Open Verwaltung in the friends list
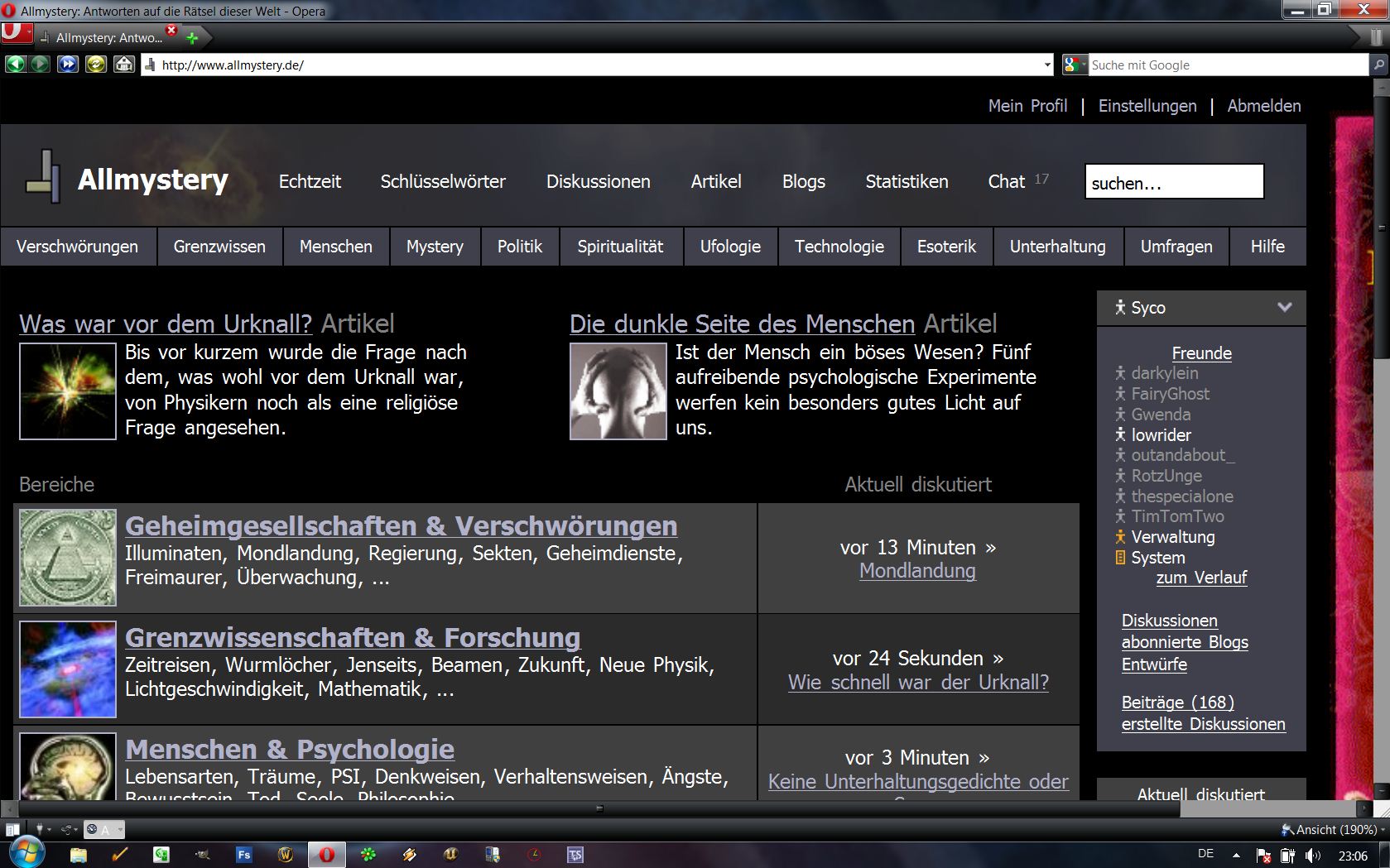The image size is (1390, 868). click(x=1173, y=537)
